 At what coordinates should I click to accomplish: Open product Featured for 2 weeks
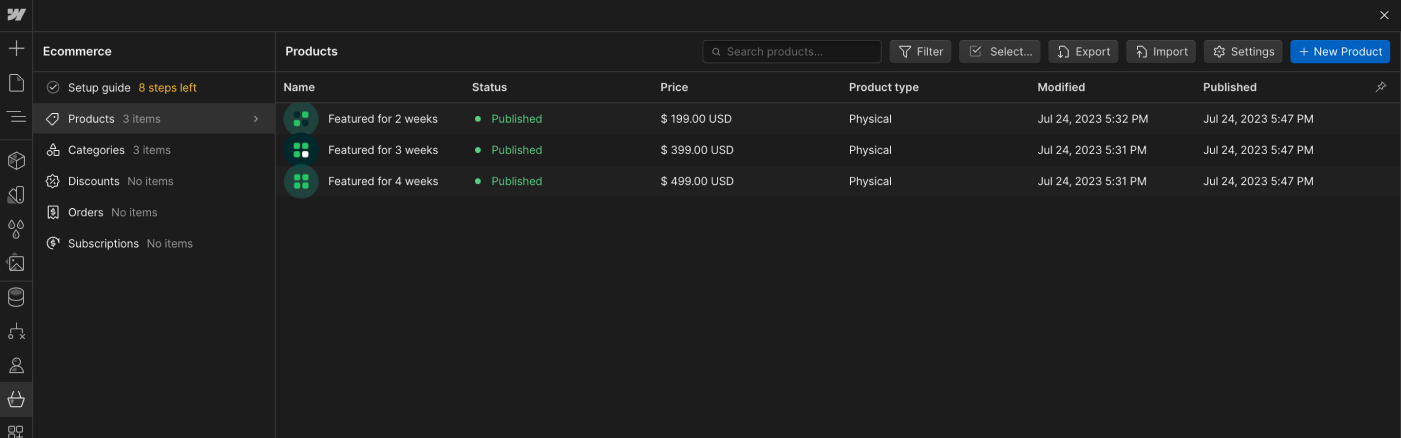383,119
